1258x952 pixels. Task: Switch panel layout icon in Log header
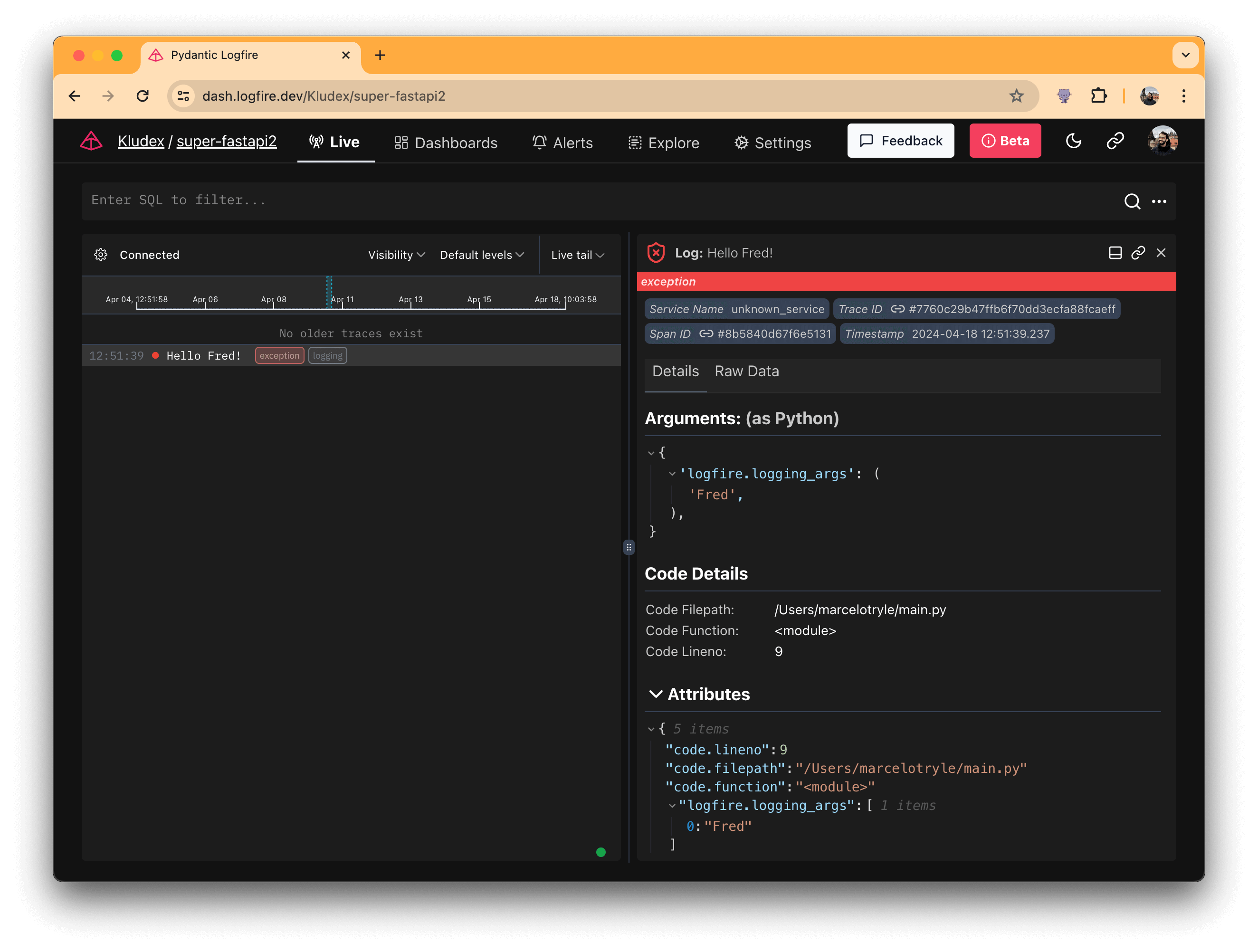(1115, 253)
